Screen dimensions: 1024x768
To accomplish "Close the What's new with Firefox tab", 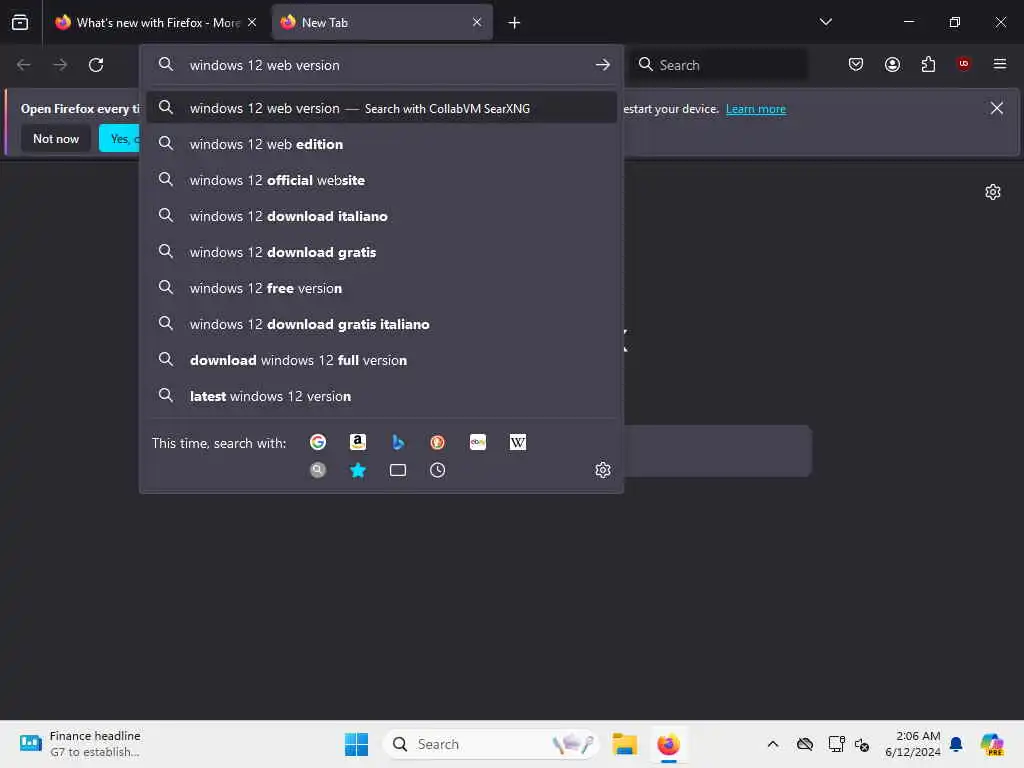I will 252,22.
